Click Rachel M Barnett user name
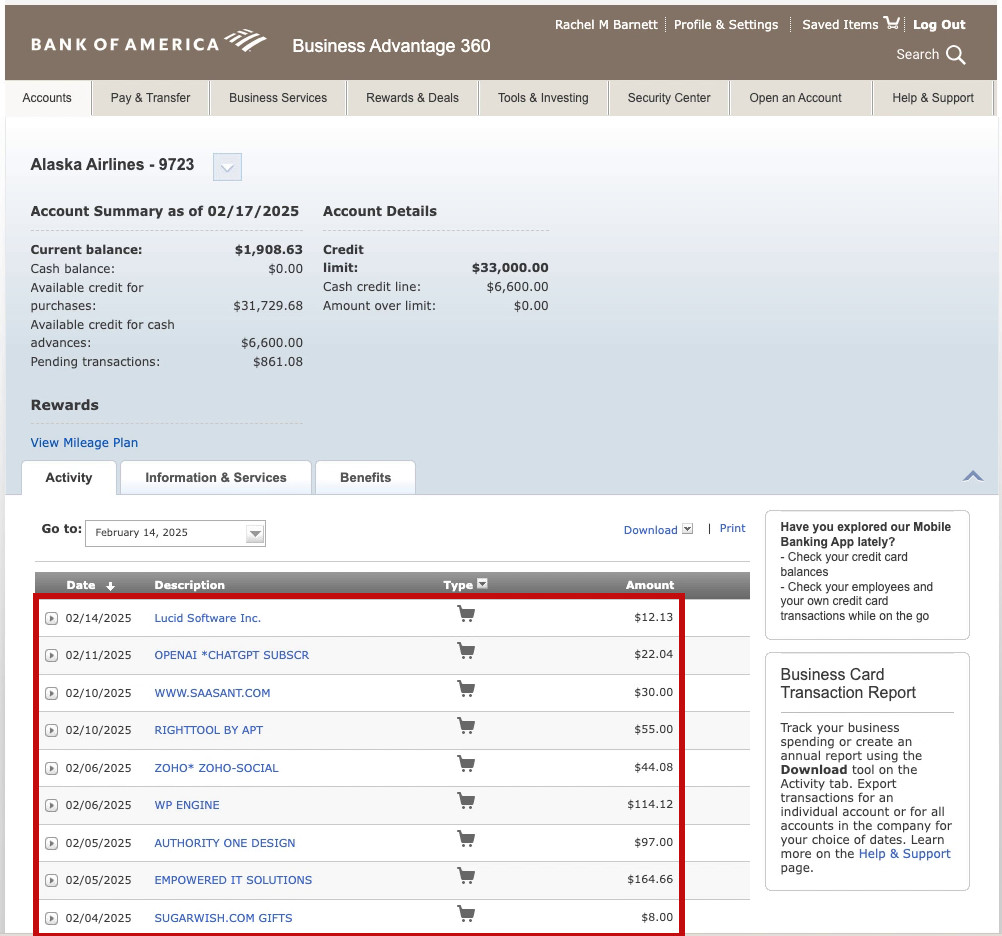Image resolution: width=1002 pixels, height=936 pixels. [x=606, y=25]
